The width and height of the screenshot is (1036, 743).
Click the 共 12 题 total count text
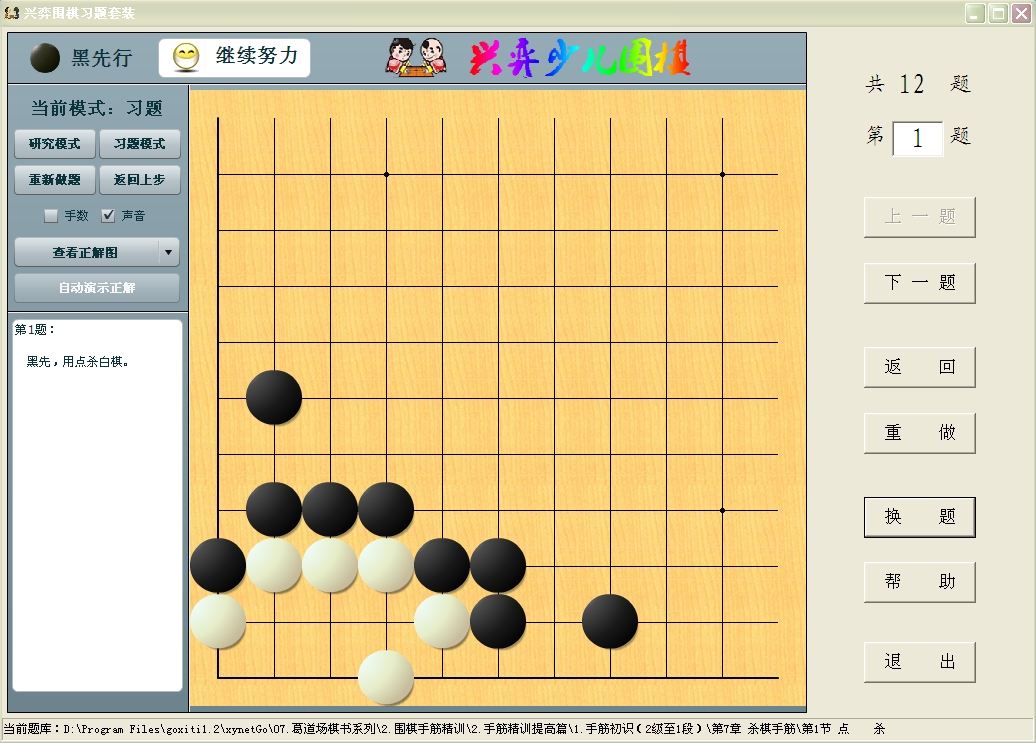pyautogui.click(x=918, y=84)
